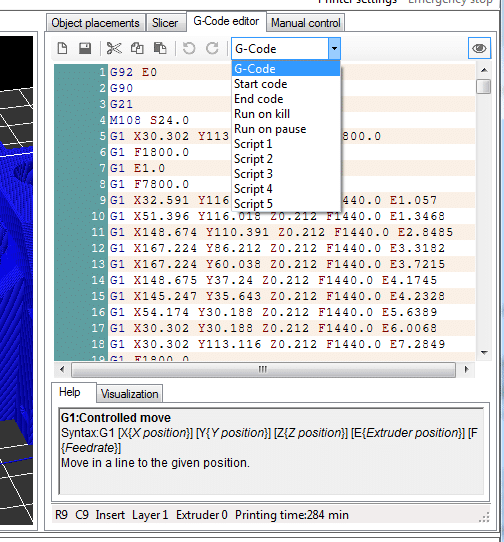Select G-Code in the dropdown list

point(286,69)
